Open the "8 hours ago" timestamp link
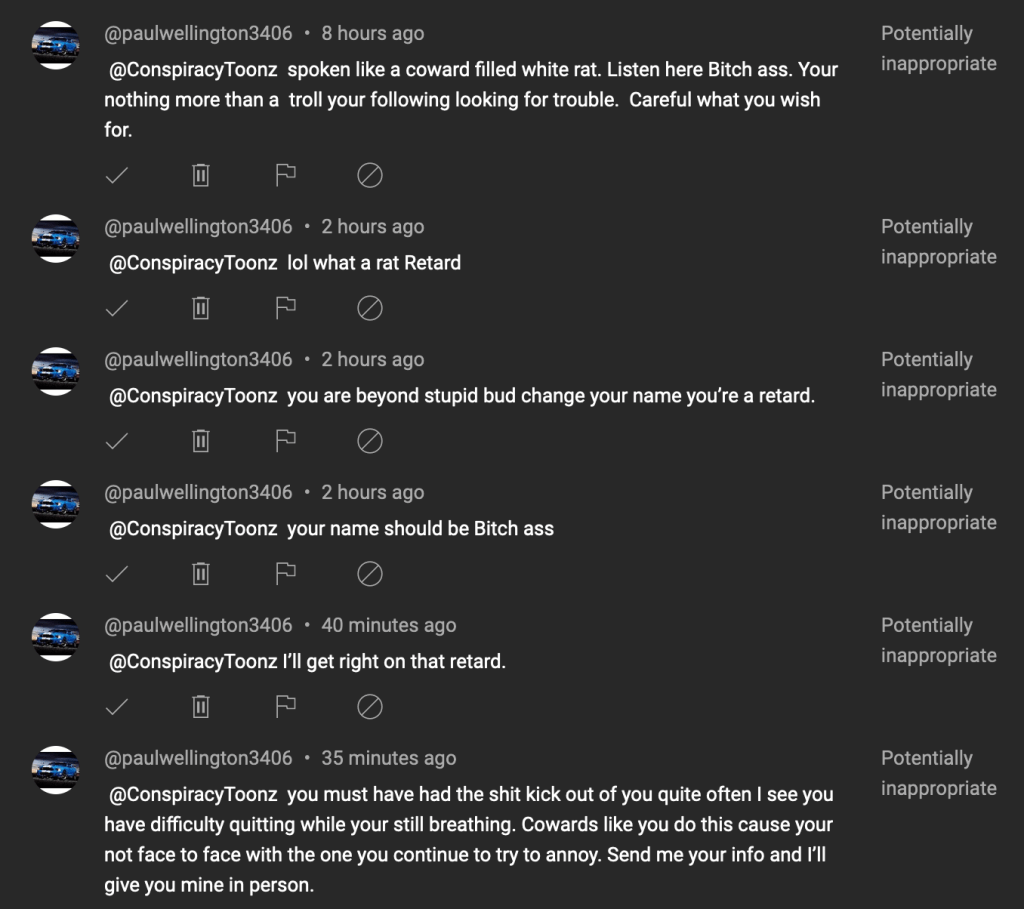Viewport: 1024px width, 909px height. [x=372, y=33]
